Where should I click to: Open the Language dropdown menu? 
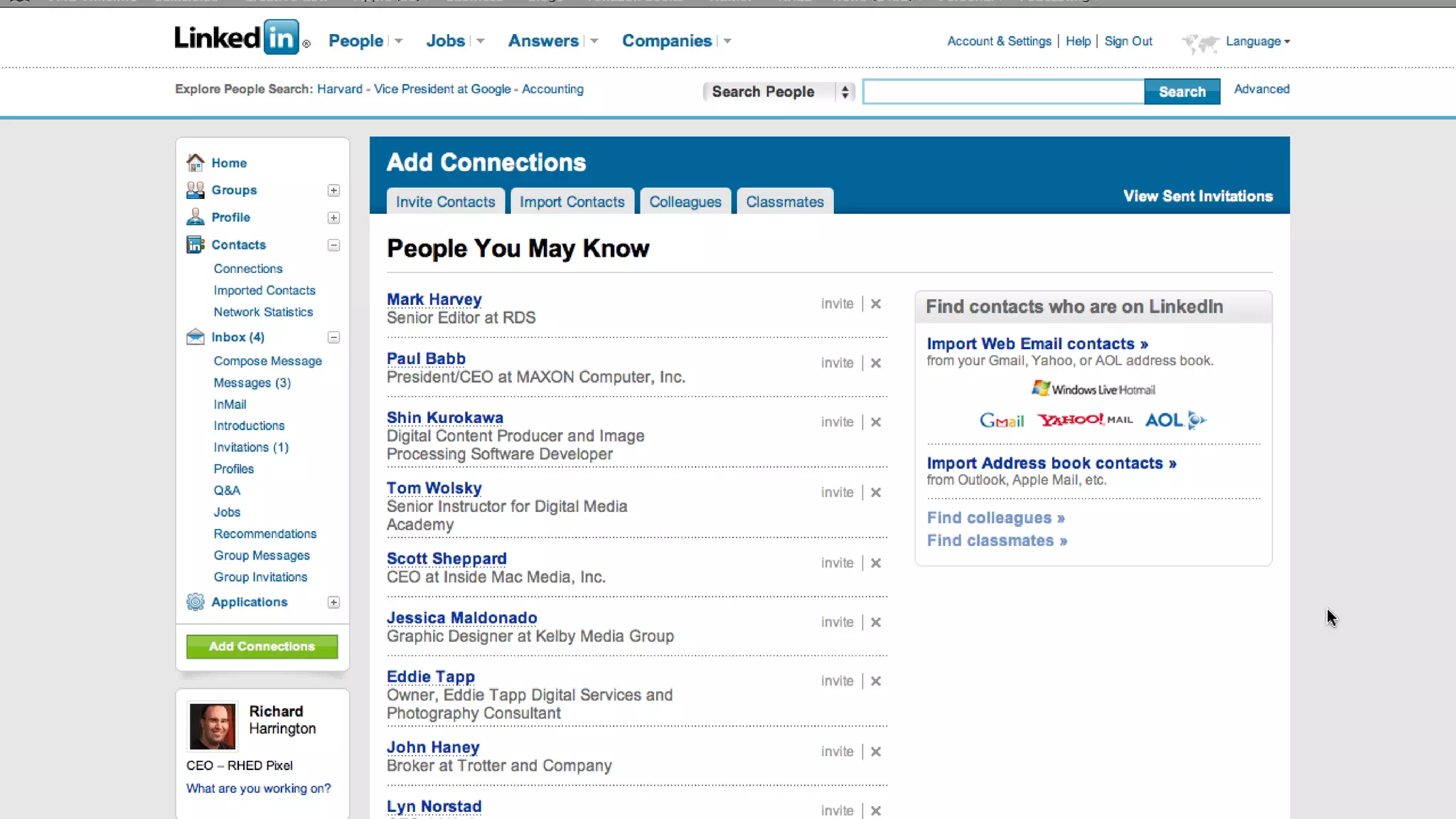(x=1257, y=41)
